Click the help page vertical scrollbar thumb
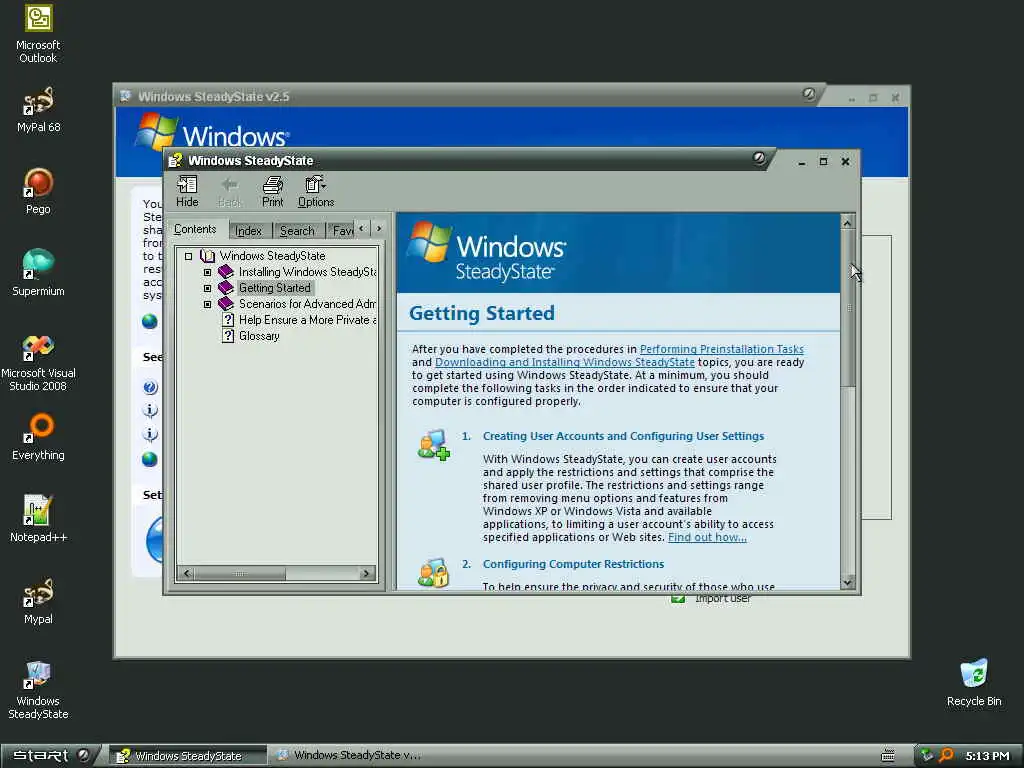Image resolution: width=1024 pixels, height=768 pixels. point(848,307)
